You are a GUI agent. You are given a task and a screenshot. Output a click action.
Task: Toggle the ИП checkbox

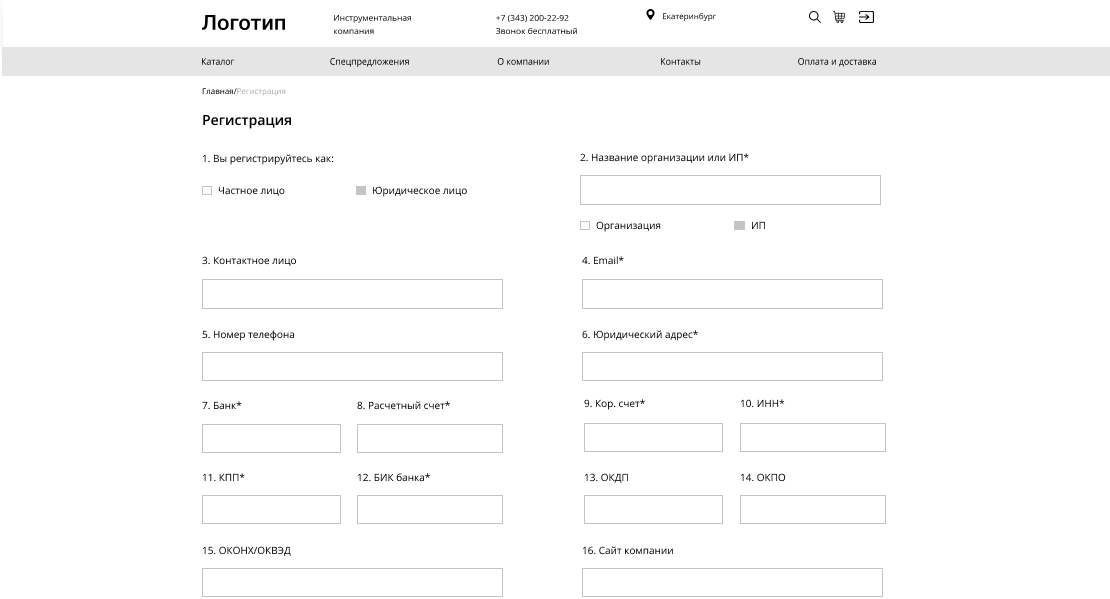pyautogui.click(x=739, y=226)
